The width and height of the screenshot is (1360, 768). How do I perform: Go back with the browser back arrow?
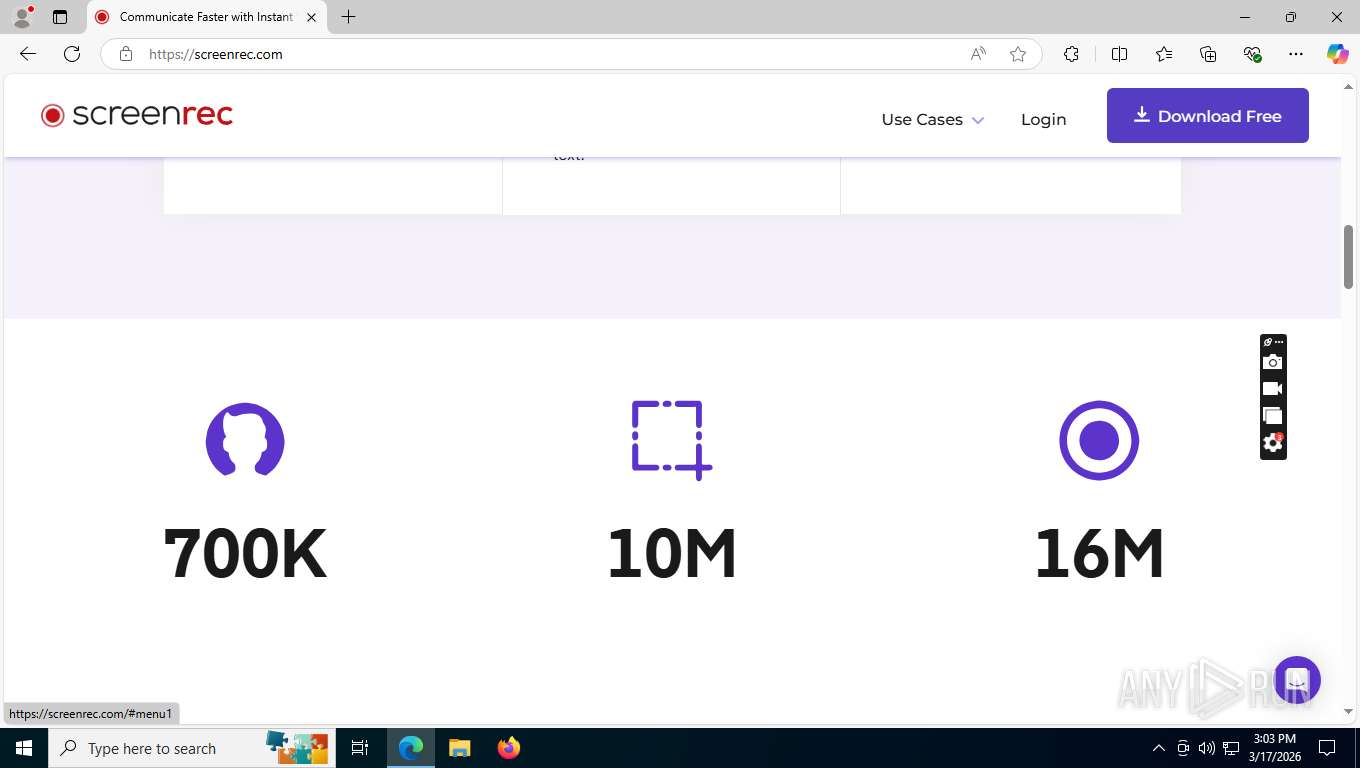(x=28, y=54)
